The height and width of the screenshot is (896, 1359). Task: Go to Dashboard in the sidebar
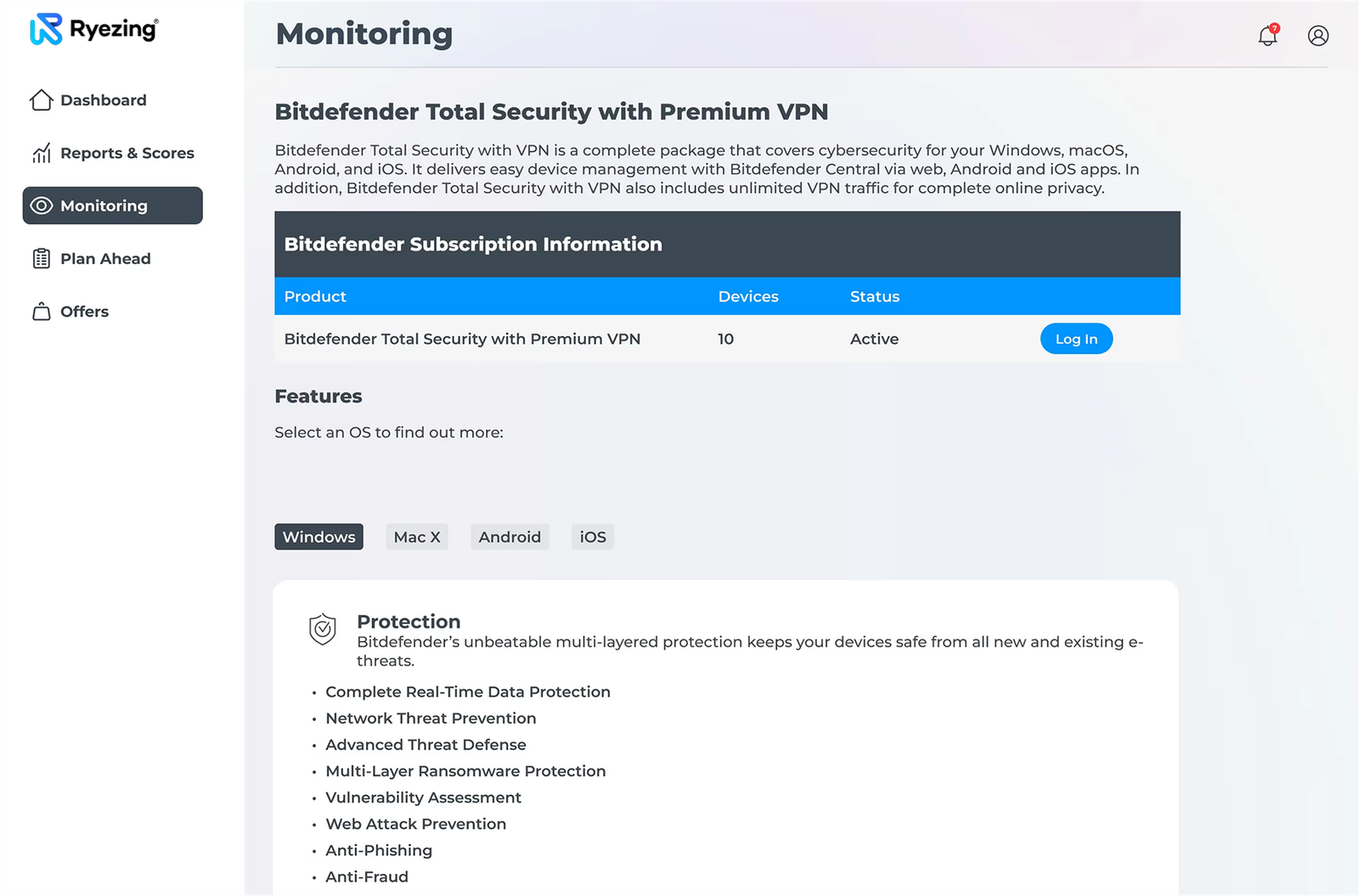click(x=104, y=100)
